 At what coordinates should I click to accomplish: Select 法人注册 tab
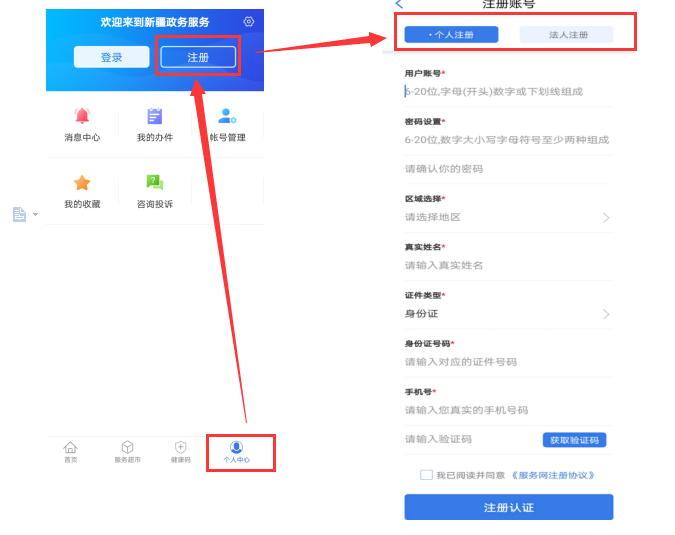pos(567,34)
